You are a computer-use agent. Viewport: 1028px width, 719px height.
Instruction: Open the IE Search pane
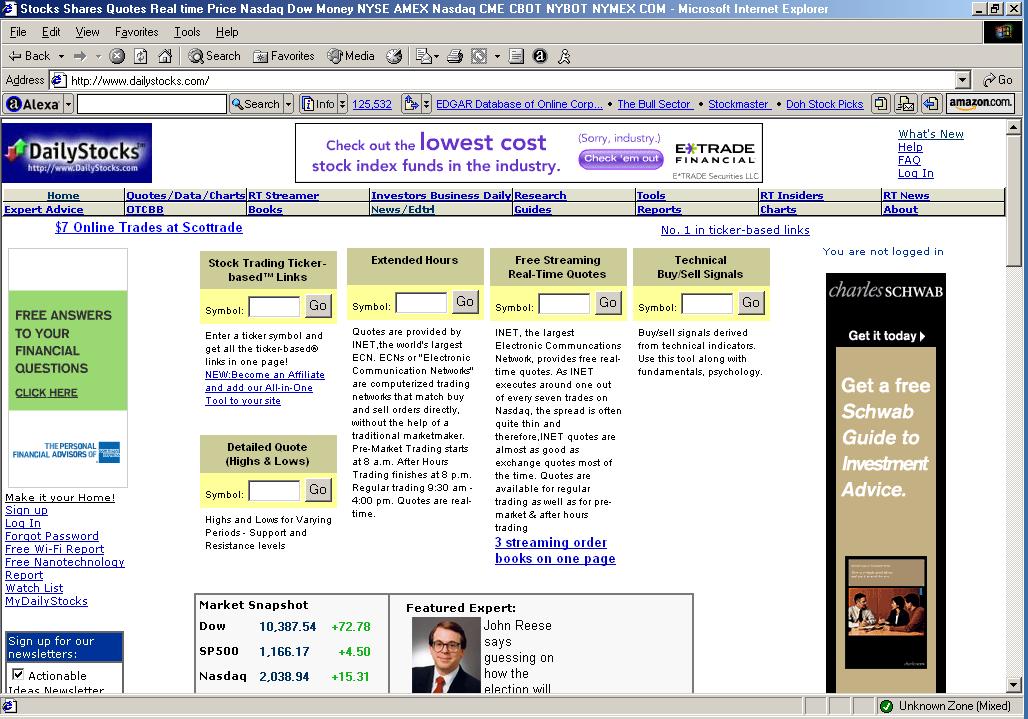(x=214, y=56)
